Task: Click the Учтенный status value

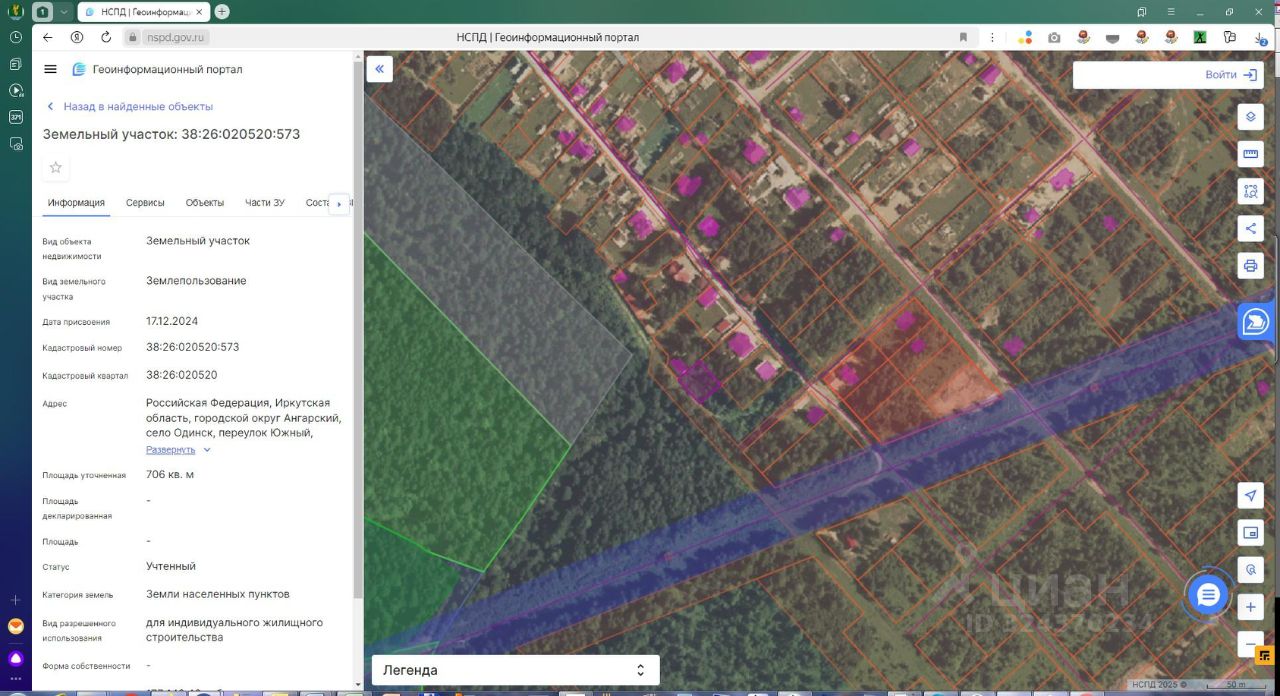Action: (x=171, y=566)
